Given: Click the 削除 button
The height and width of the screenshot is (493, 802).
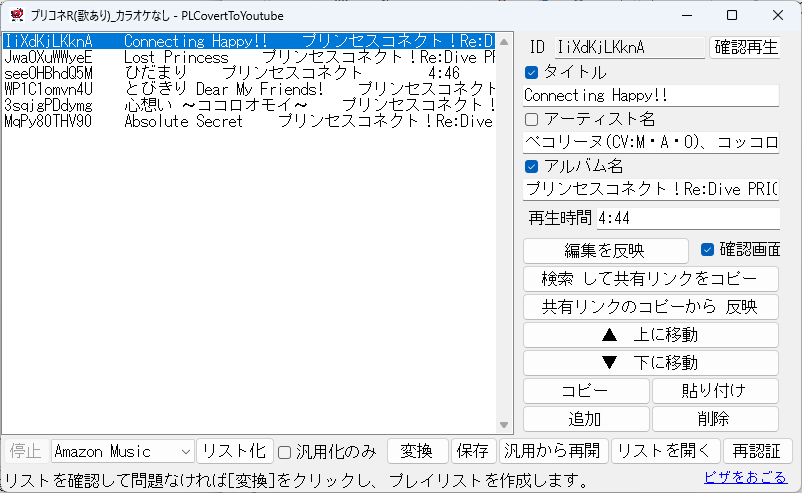Looking at the screenshot, I should tap(714, 418).
